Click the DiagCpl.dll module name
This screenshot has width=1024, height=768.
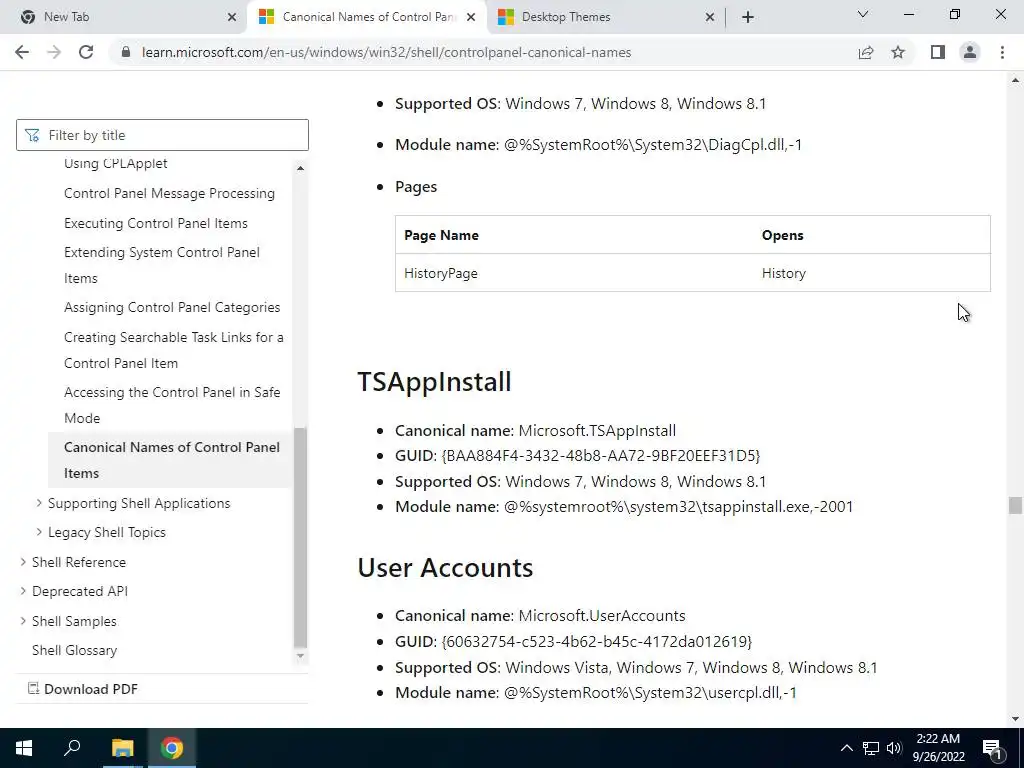653,145
